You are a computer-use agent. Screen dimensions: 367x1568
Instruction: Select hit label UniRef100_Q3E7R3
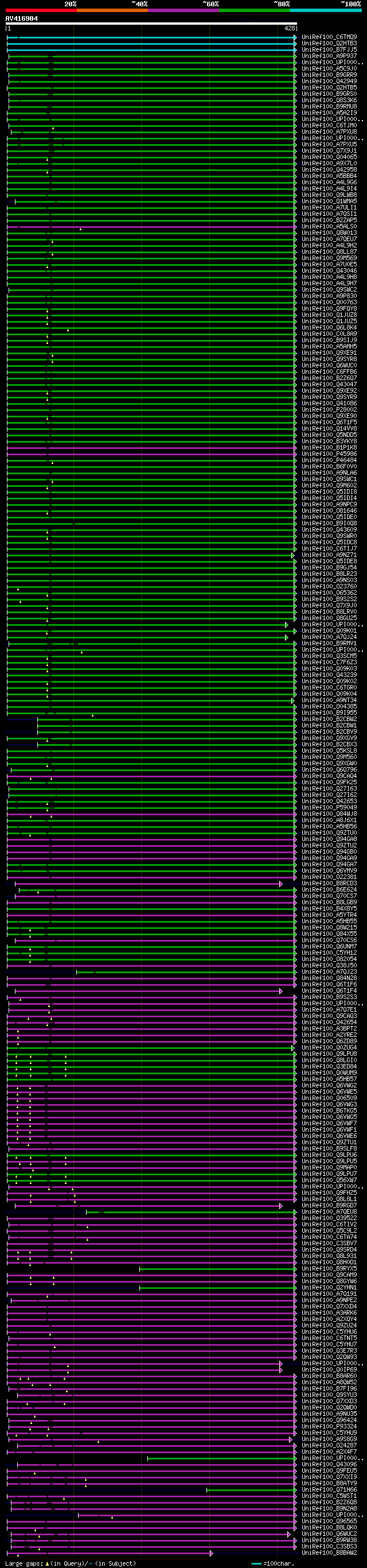[x=329, y=1351]
